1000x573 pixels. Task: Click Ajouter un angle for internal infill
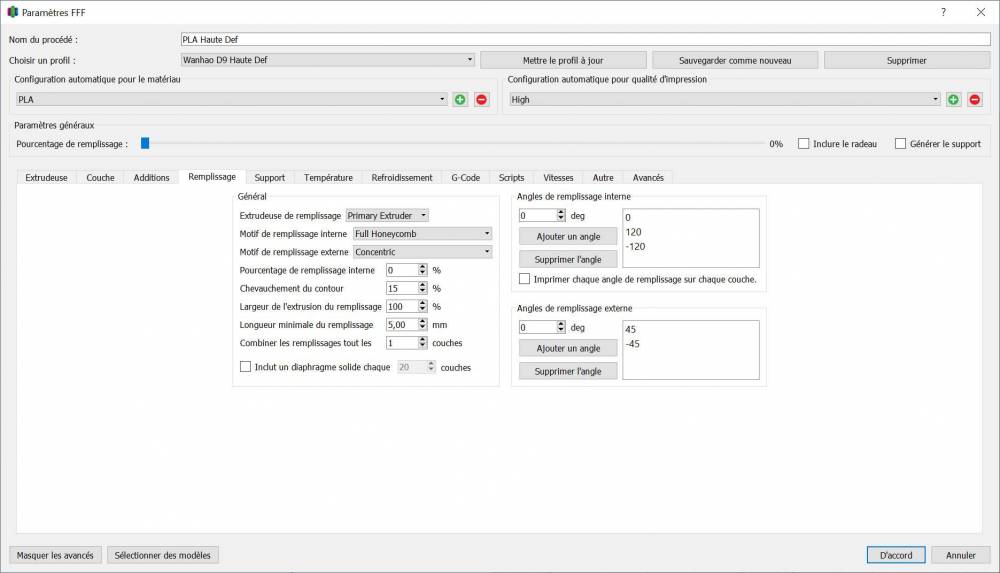(x=568, y=236)
